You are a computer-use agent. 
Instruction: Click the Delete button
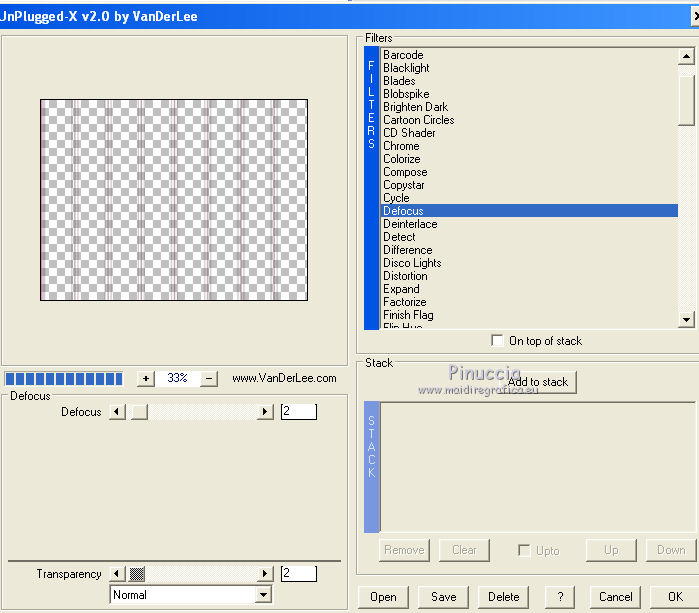point(503,597)
